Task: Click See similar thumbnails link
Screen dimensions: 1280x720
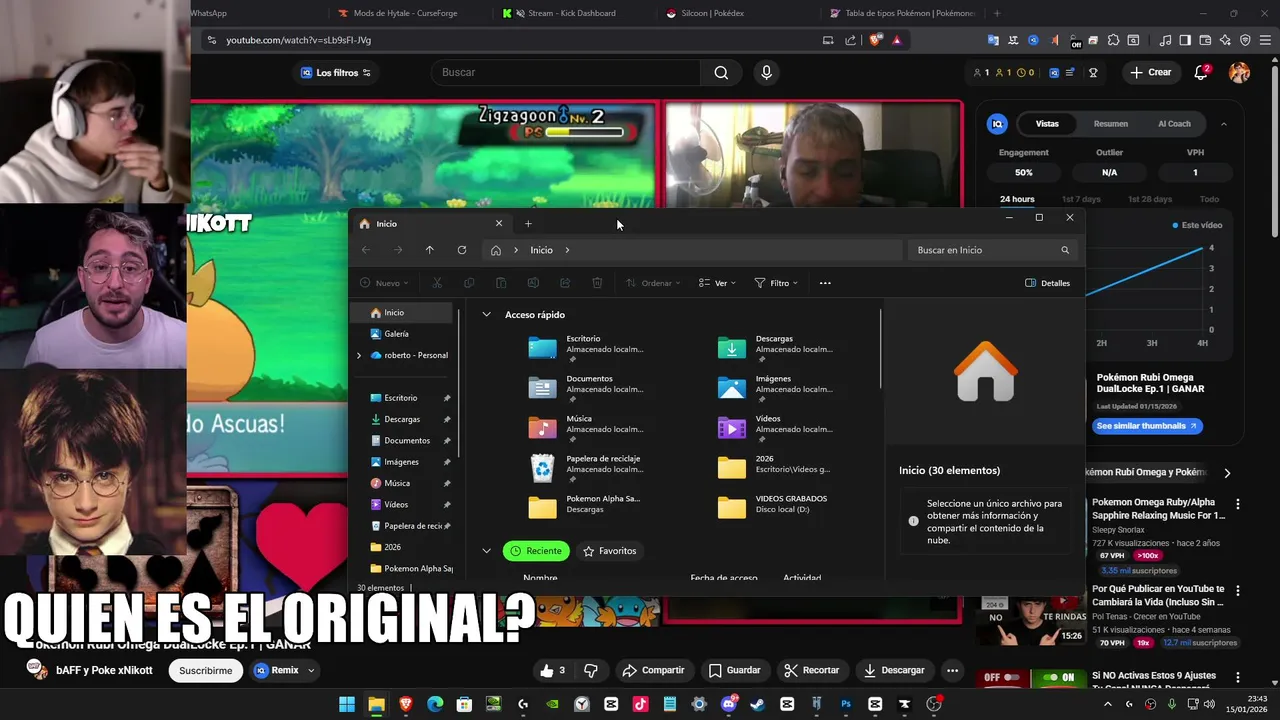Action: (1147, 426)
